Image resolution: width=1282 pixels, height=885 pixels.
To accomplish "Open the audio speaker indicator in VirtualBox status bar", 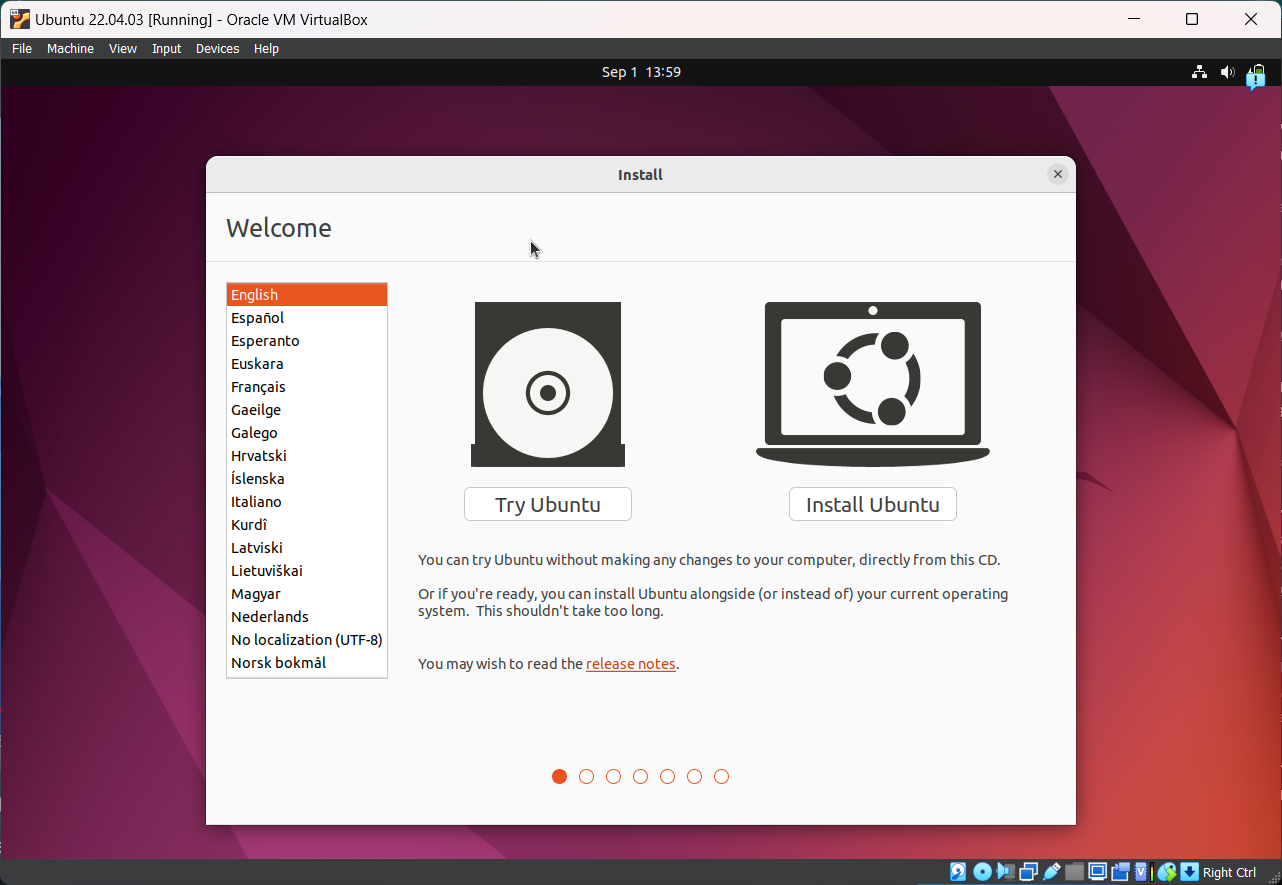I will (1005, 872).
